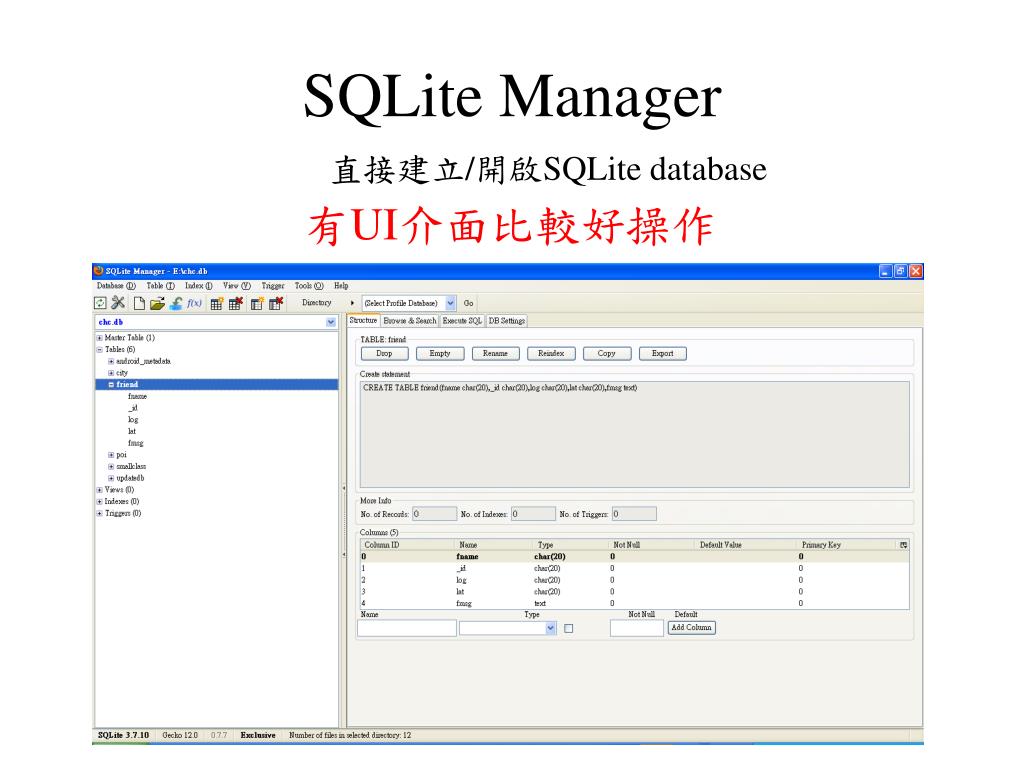Click the Reindex button
Image resolution: width=1024 pixels, height=768 pixels.
551,354
